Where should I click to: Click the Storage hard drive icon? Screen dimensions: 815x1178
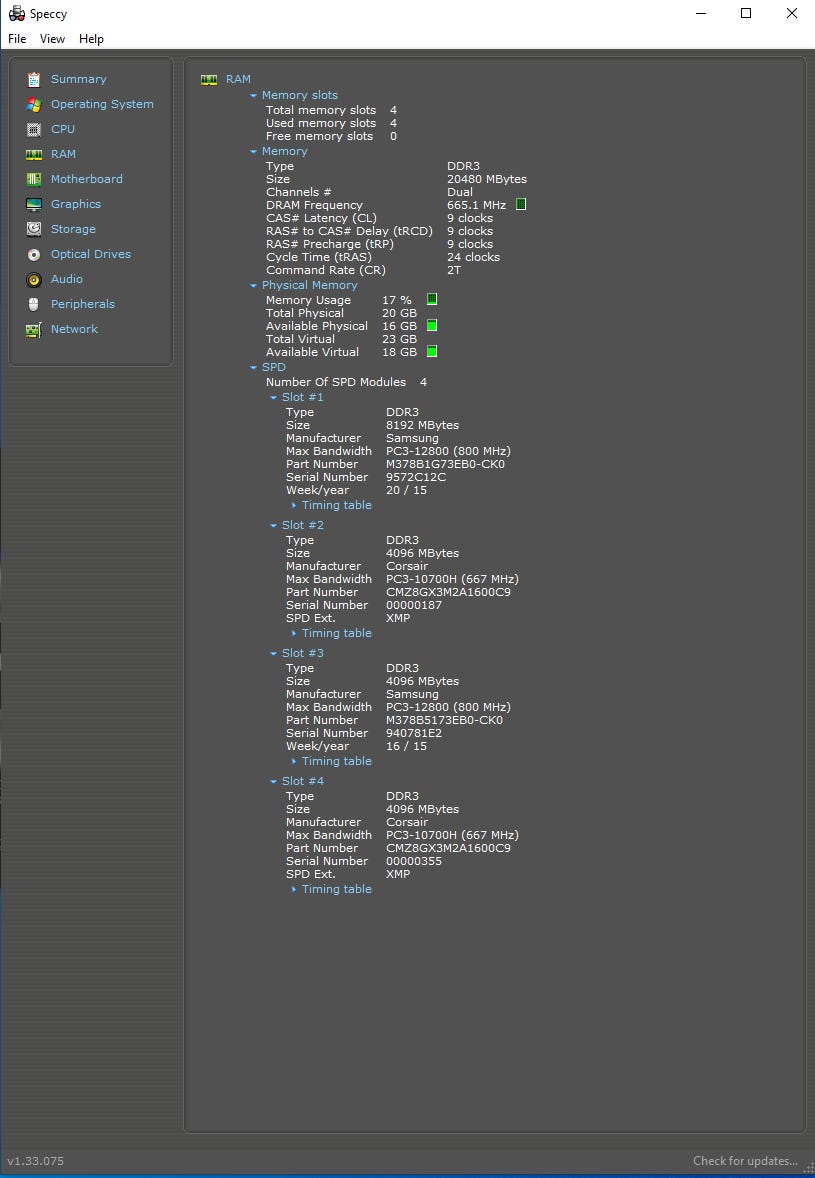34,229
